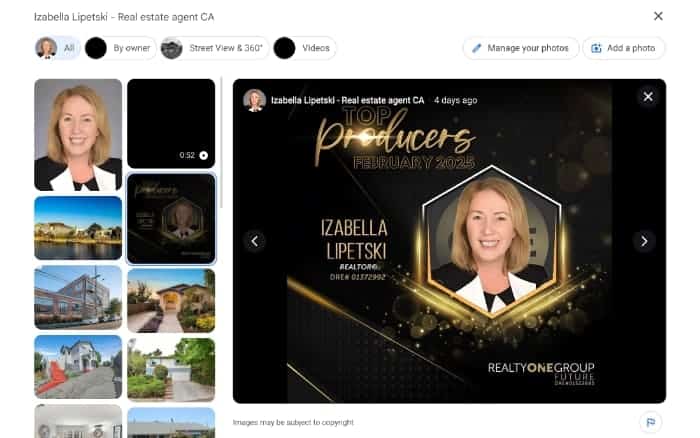This screenshot has width=700, height=438.
Task: Click the camera Add a photo icon
Action: 596,48
